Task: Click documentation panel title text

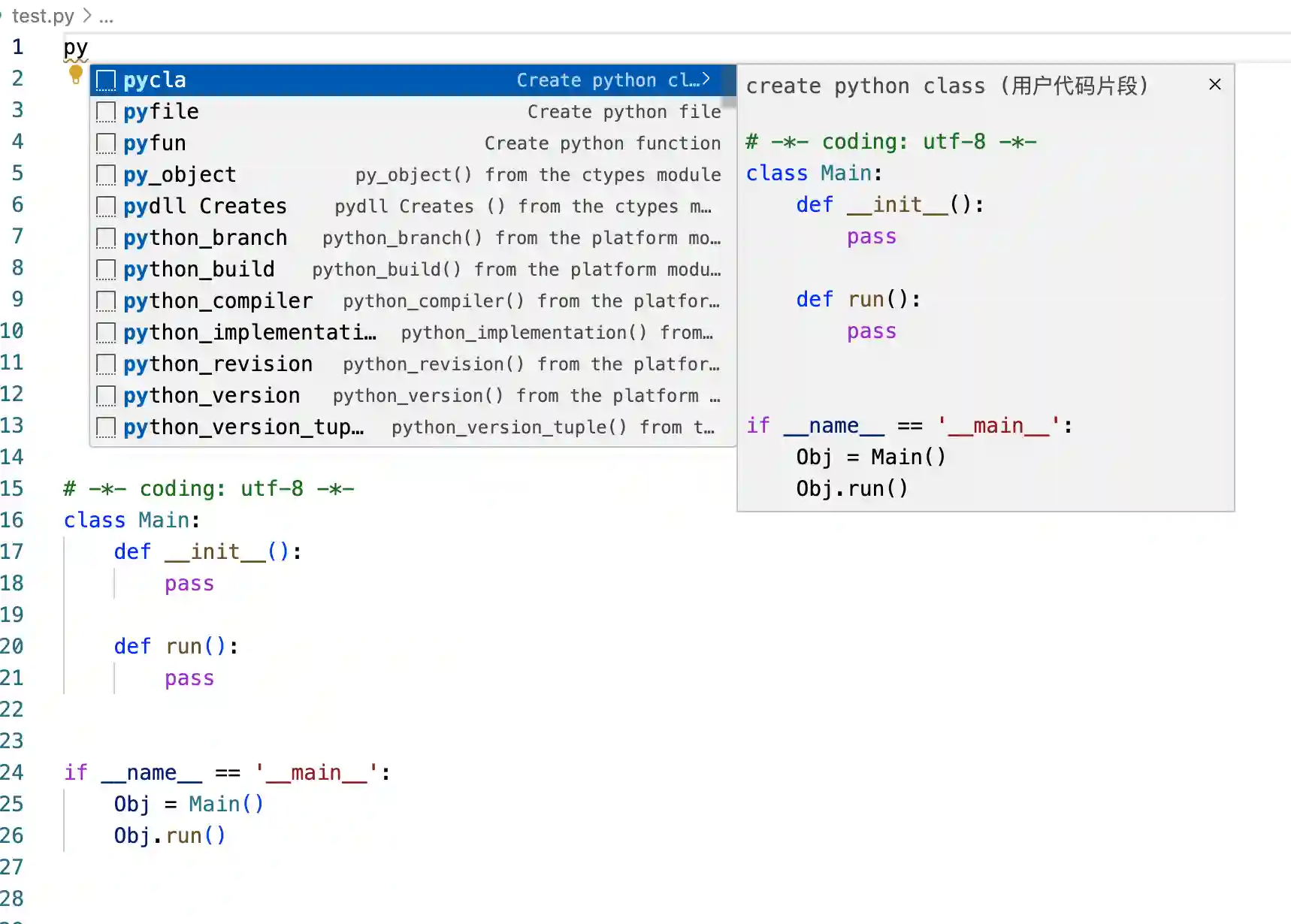Action: 947,86
